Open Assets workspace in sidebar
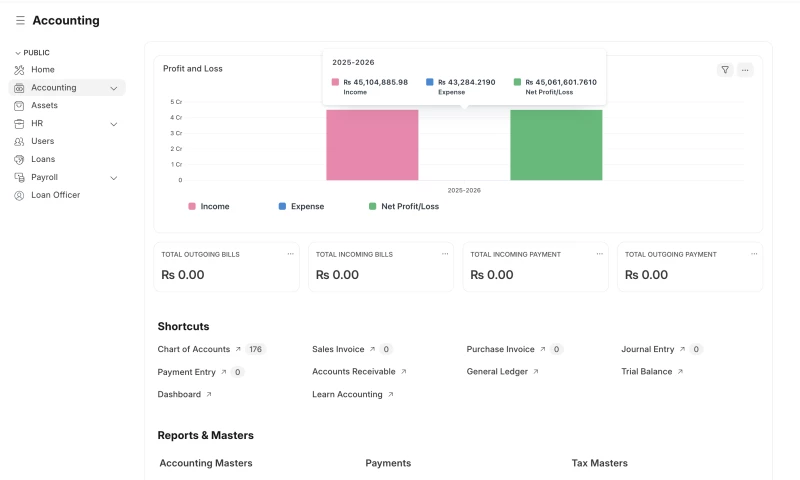The width and height of the screenshot is (800, 480). coord(44,105)
